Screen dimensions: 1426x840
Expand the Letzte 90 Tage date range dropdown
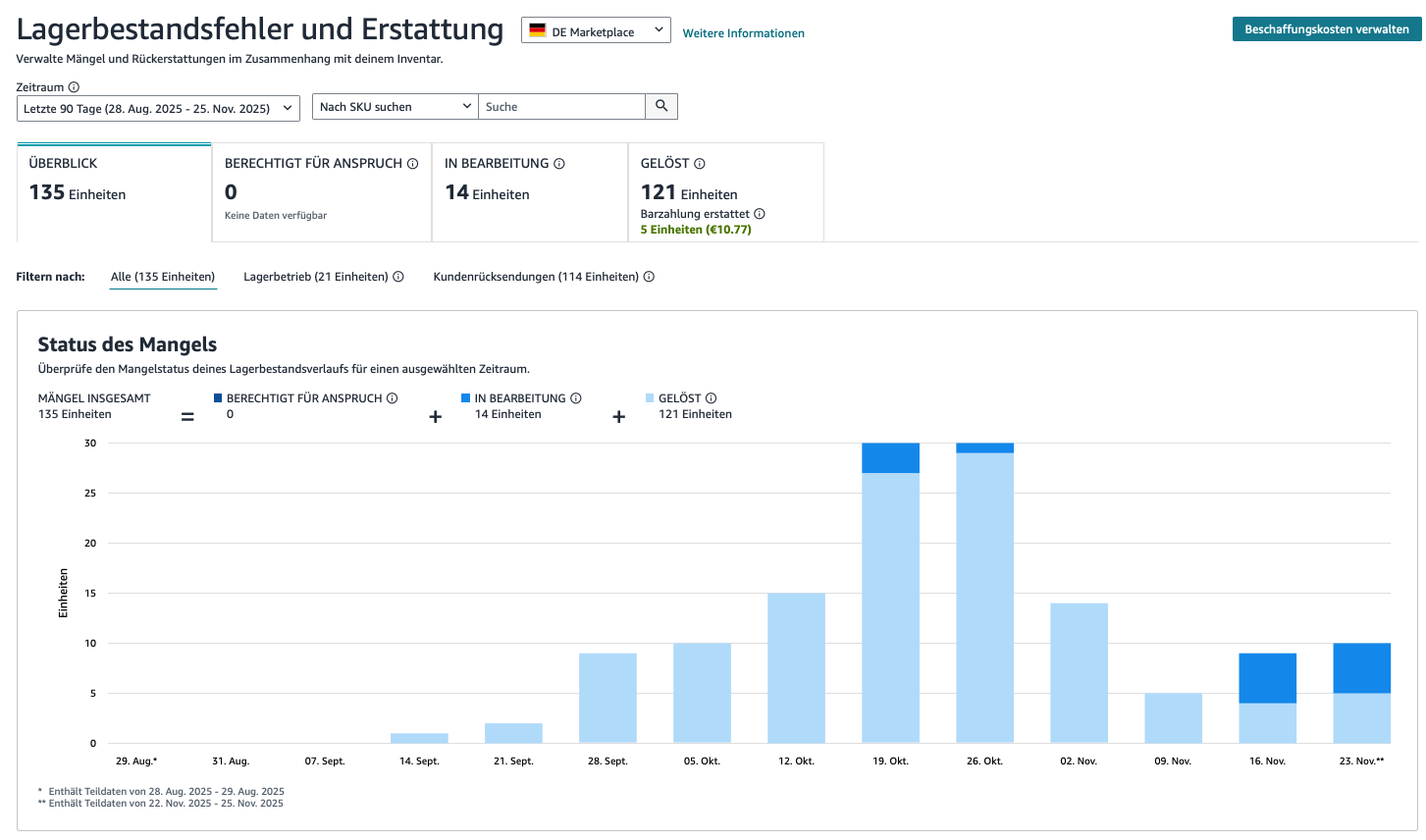pyautogui.click(x=158, y=108)
